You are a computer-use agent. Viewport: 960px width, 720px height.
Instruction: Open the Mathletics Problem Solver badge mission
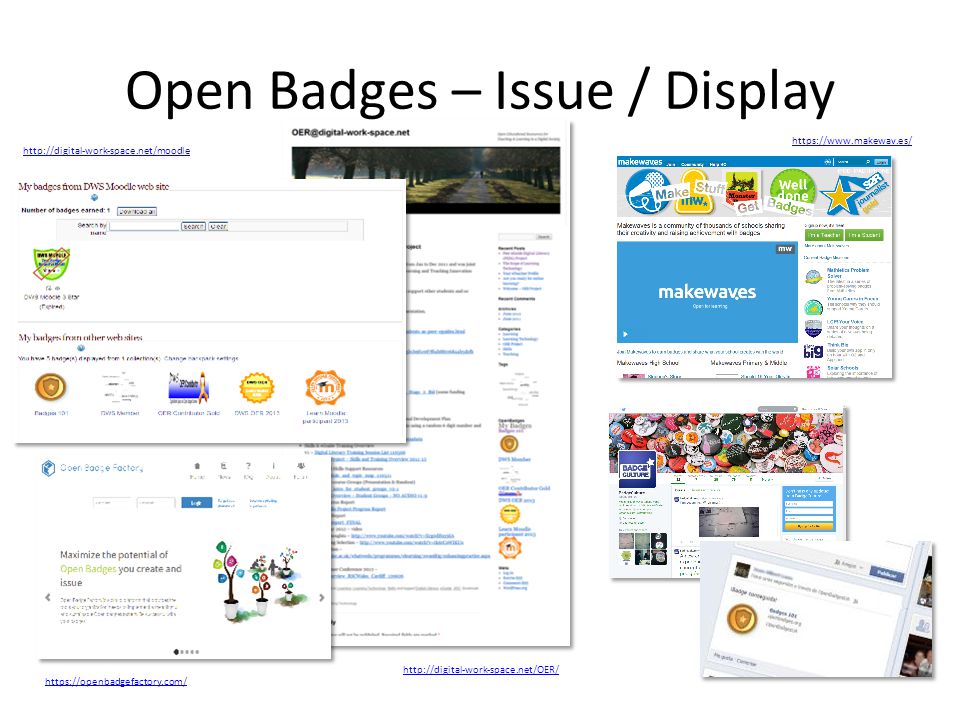pos(848,272)
